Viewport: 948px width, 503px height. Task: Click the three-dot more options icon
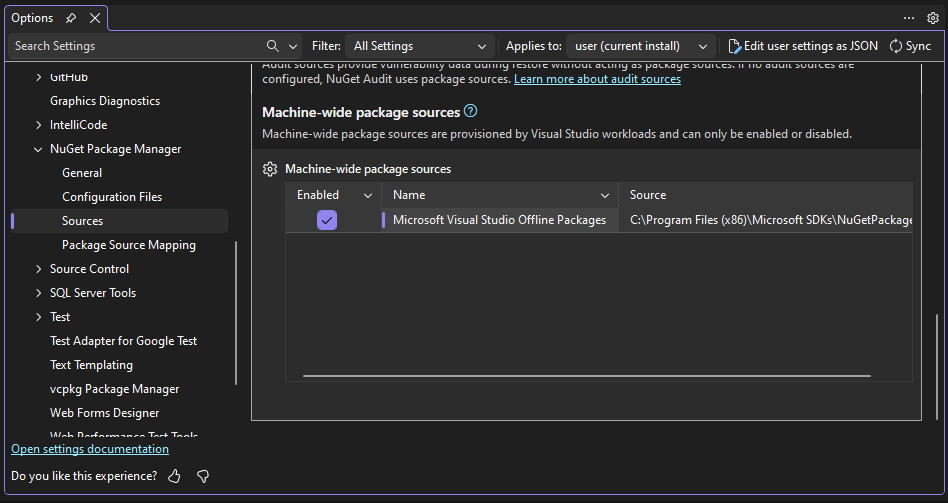909,18
